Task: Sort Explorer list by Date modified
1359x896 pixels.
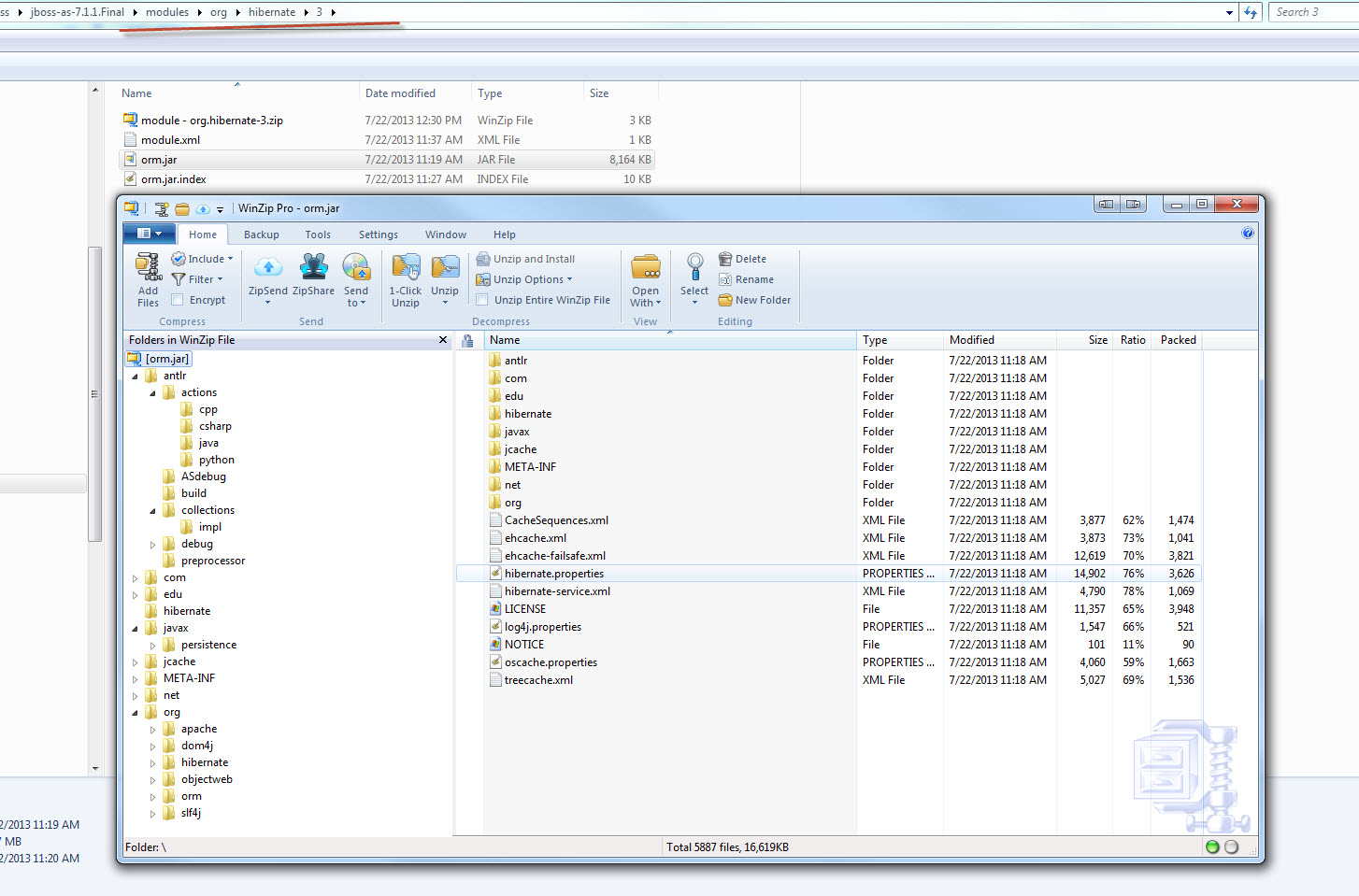Action: [415, 93]
